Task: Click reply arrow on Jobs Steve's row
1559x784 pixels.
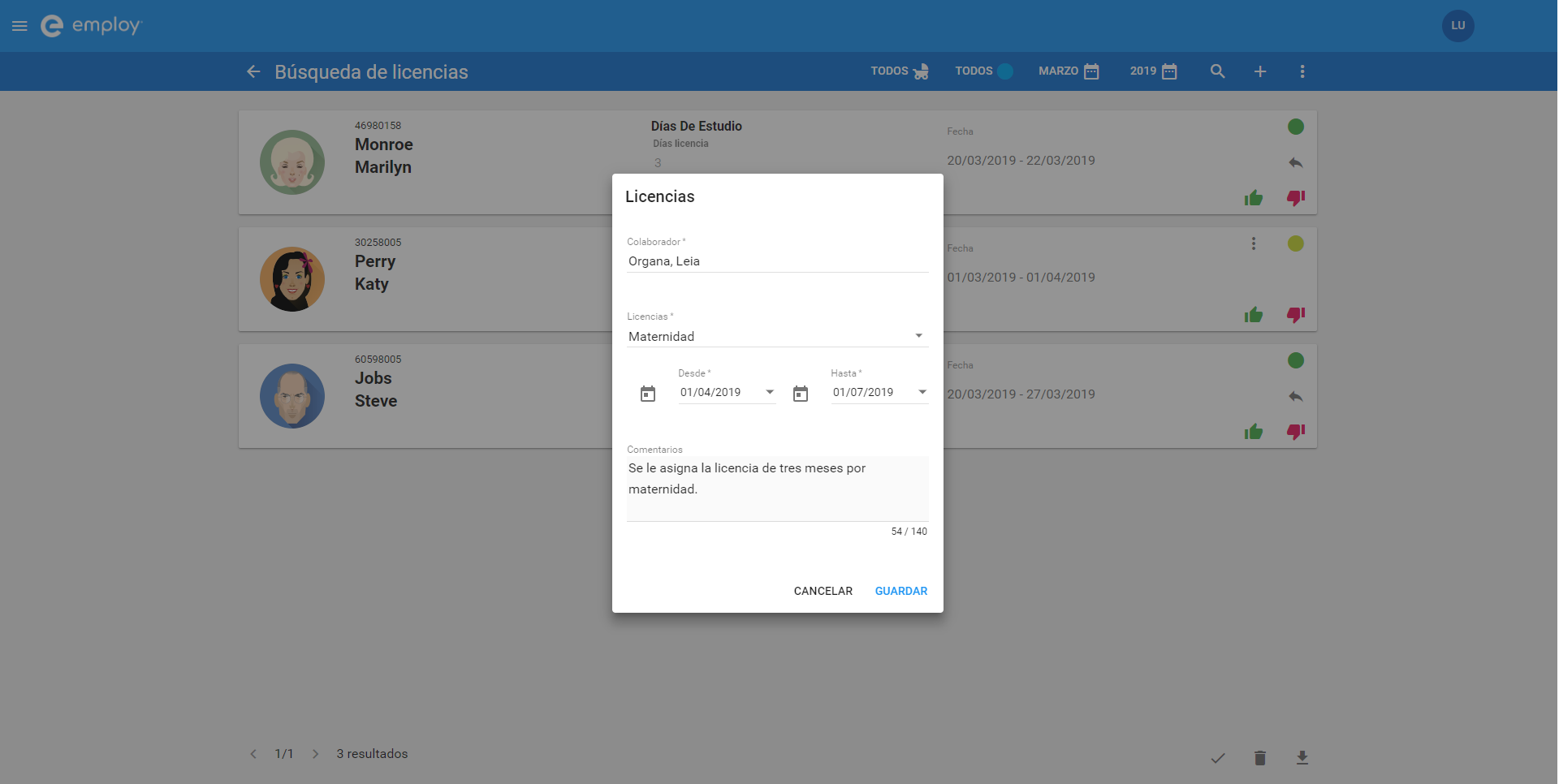Action: (1296, 397)
